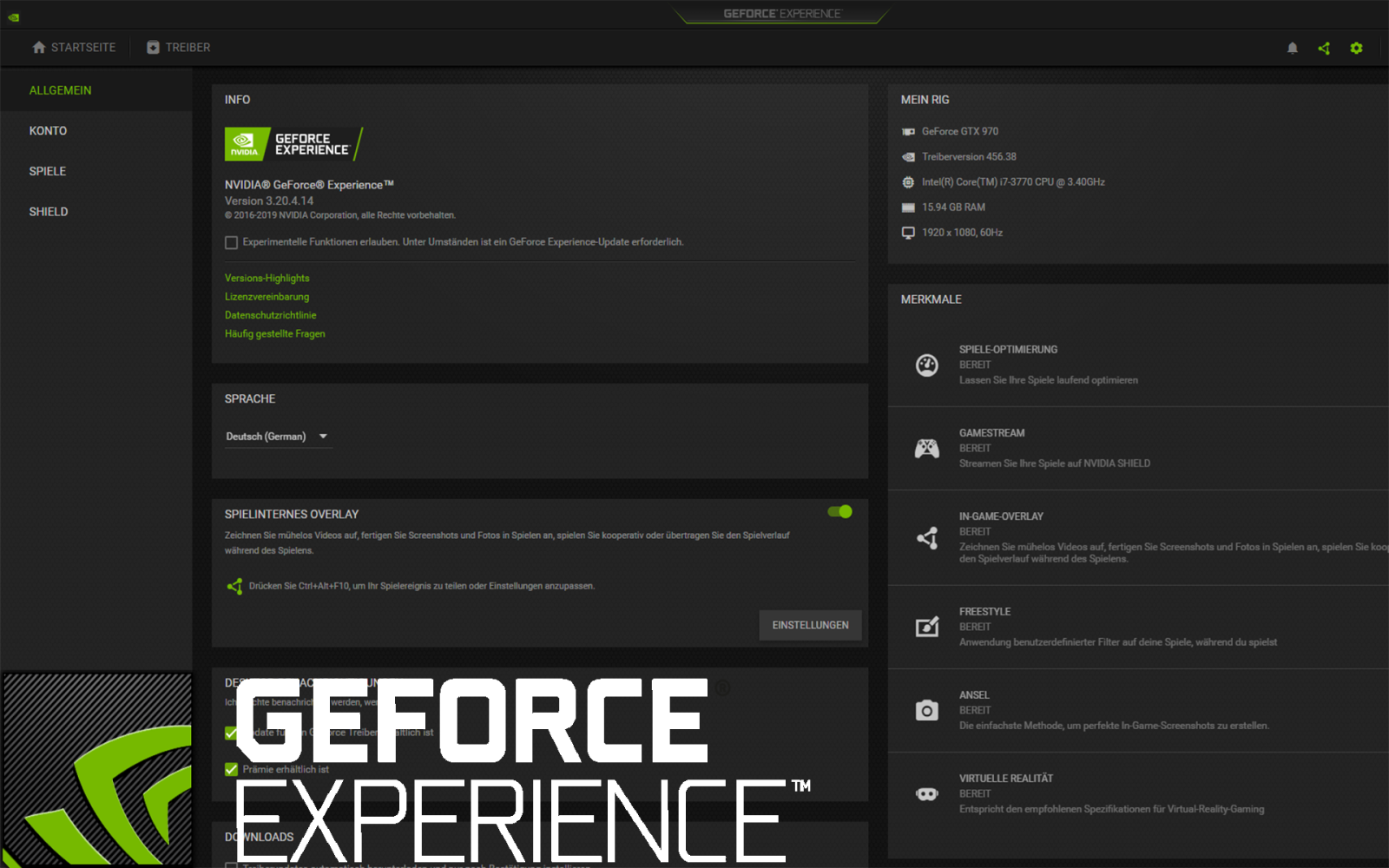Switch to the Treiber tab
Image resolution: width=1389 pixels, height=868 pixels.
(x=178, y=48)
